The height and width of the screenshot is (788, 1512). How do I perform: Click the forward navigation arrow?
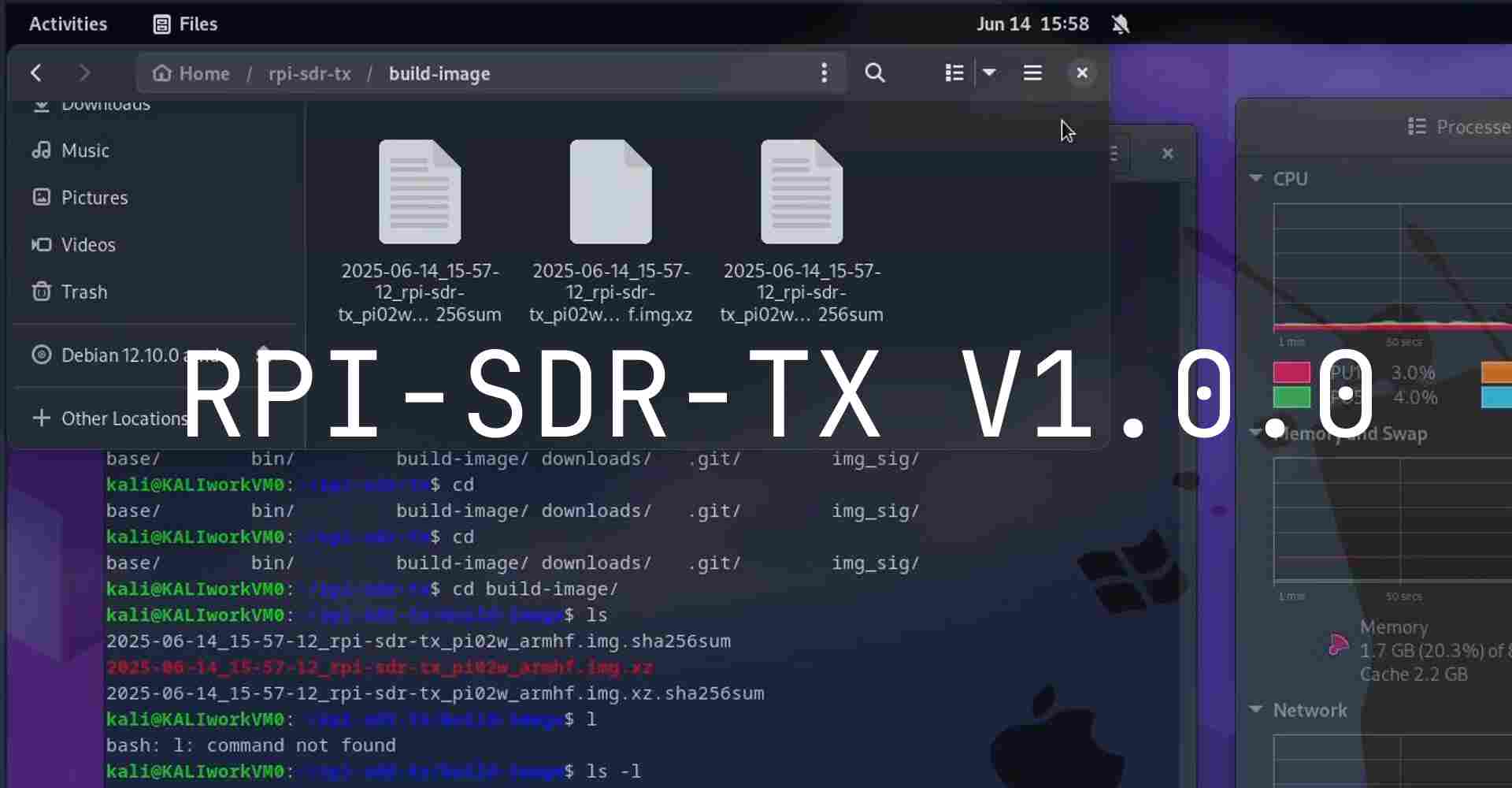pos(84,73)
